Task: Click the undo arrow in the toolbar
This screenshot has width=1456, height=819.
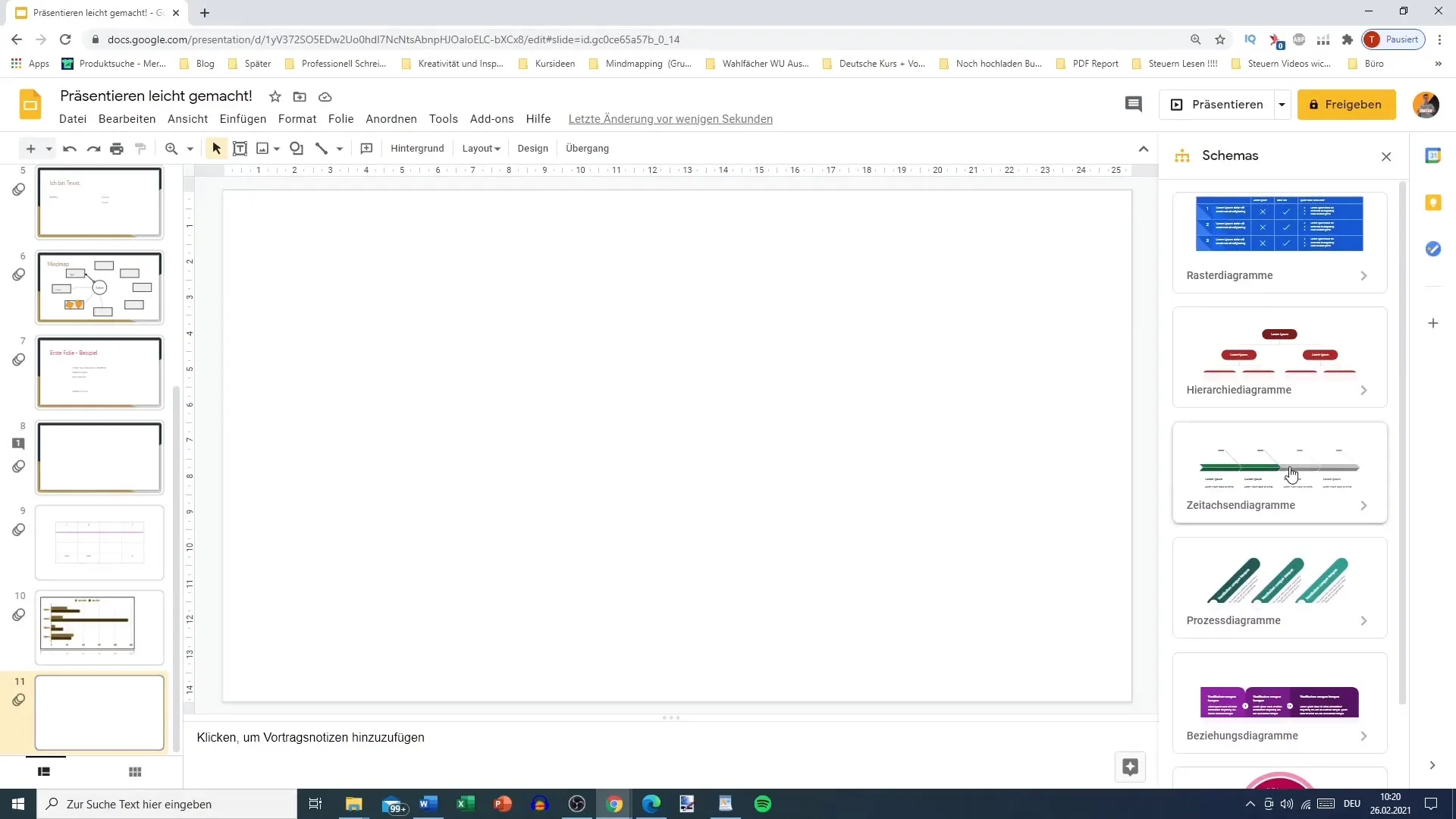Action: [x=70, y=149]
